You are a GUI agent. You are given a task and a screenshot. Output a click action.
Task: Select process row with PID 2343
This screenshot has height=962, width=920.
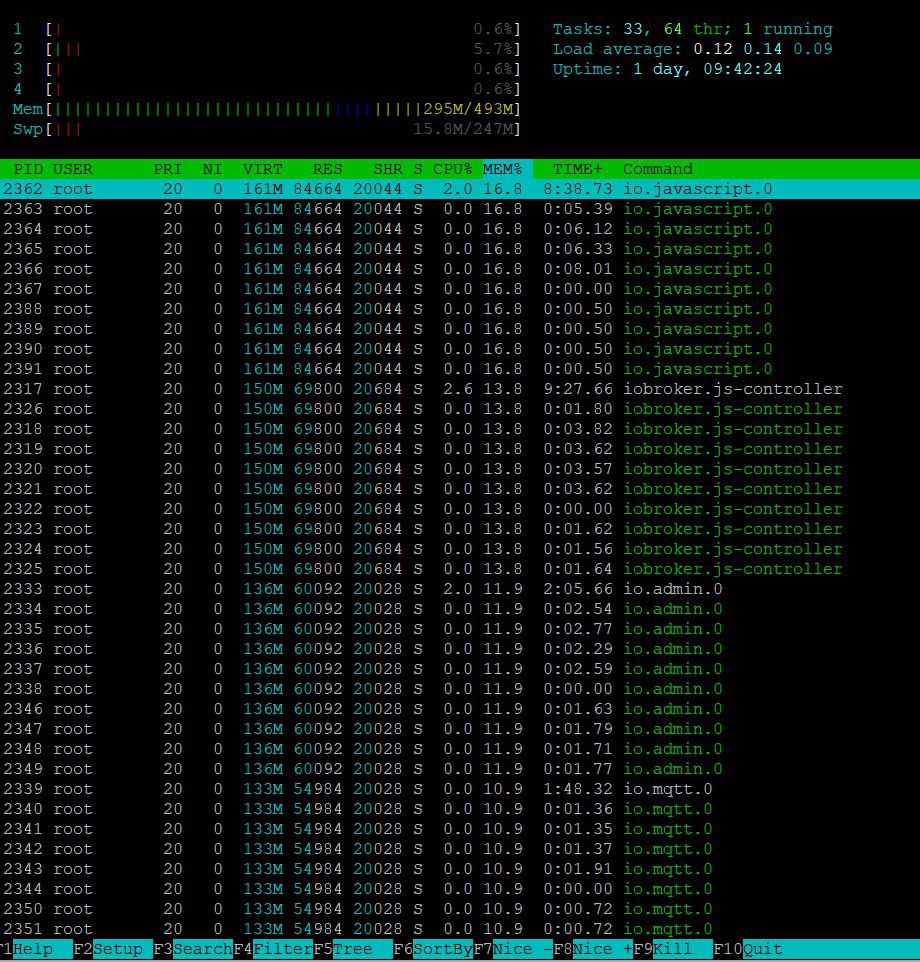click(x=460, y=869)
